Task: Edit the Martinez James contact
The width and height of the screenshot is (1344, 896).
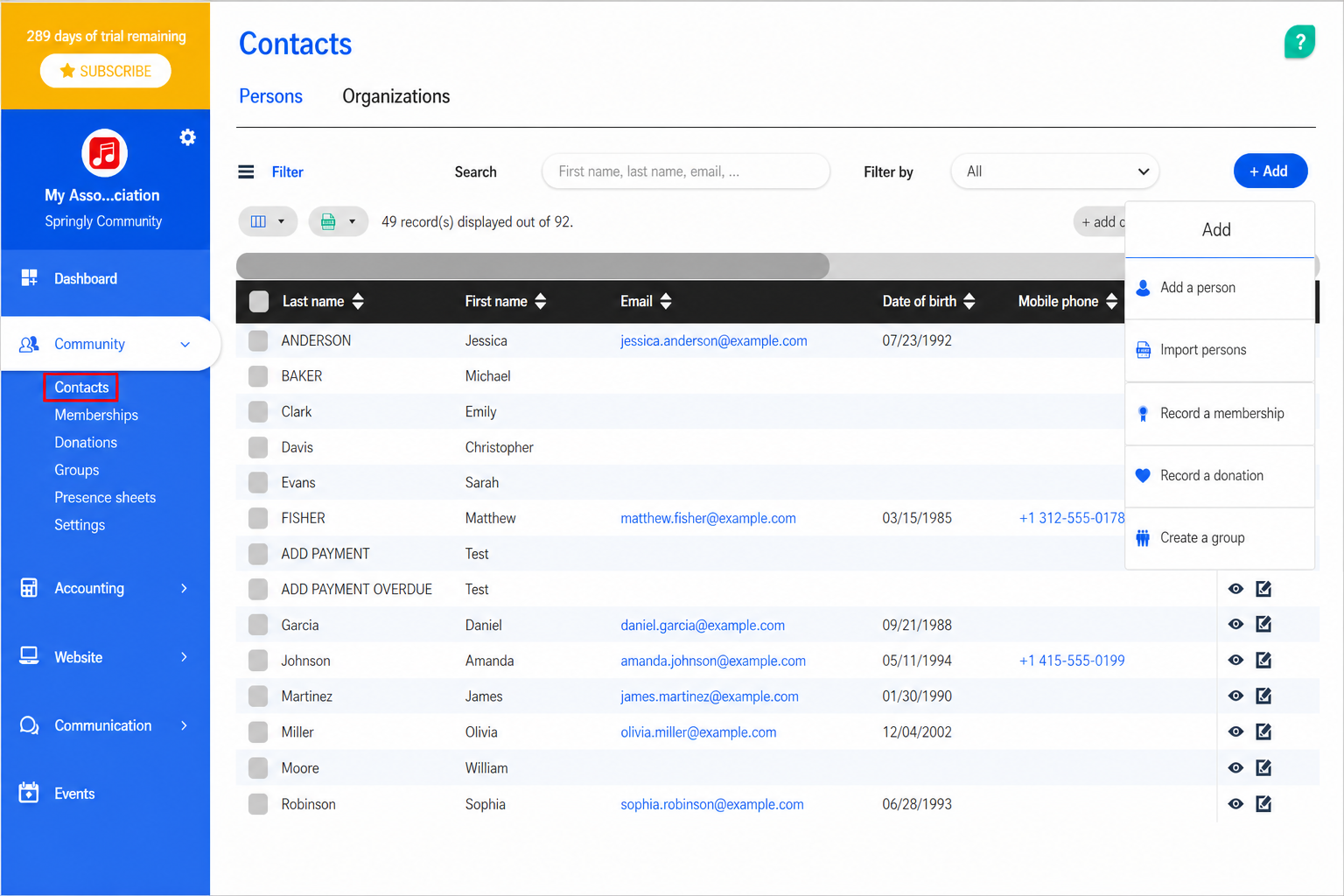Action: [x=1263, y=696]
